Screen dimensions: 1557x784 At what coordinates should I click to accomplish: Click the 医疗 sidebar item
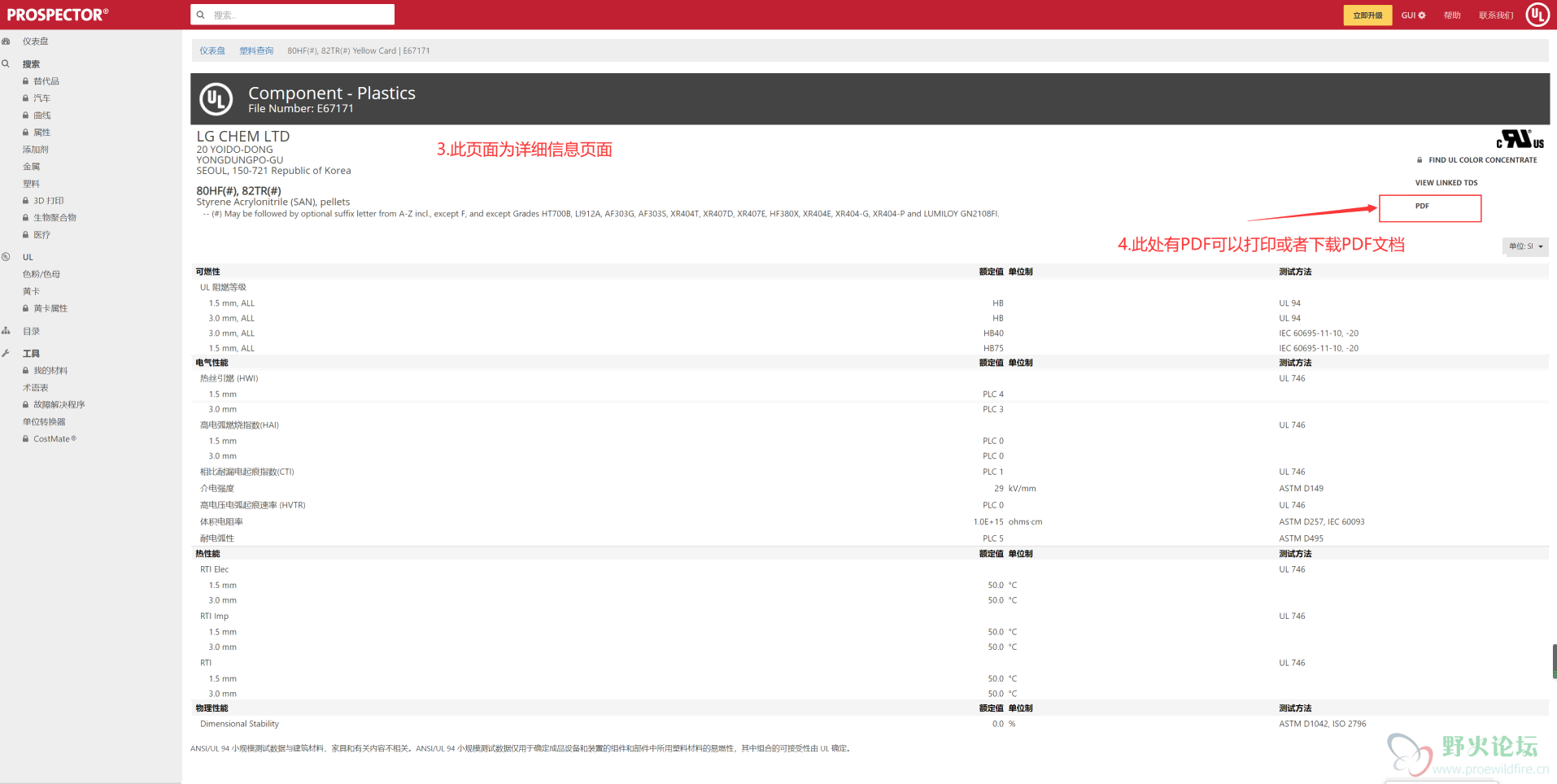41,235
